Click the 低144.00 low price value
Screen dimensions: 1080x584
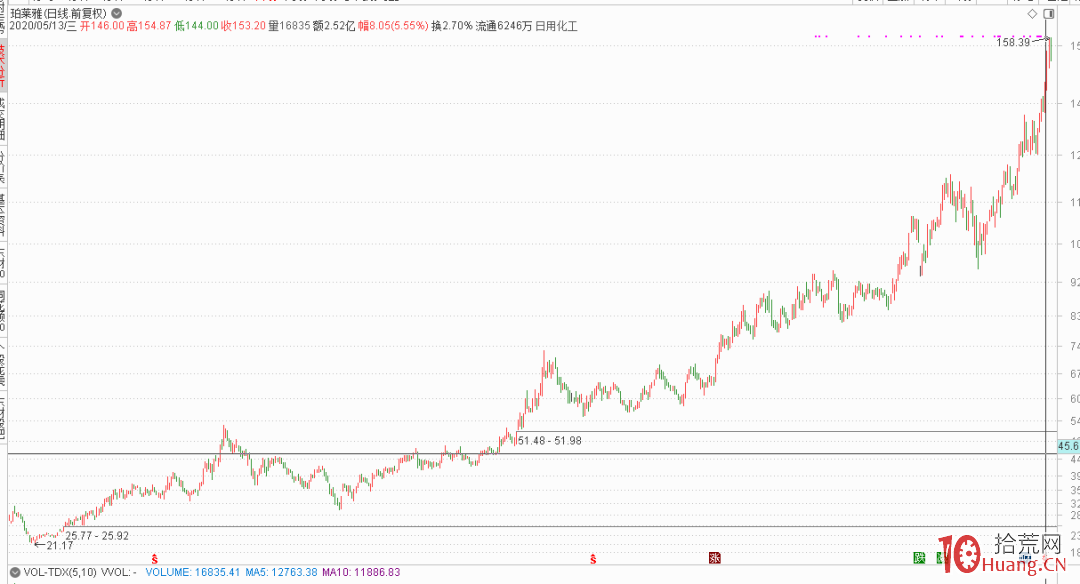click(x=196, y=26)
